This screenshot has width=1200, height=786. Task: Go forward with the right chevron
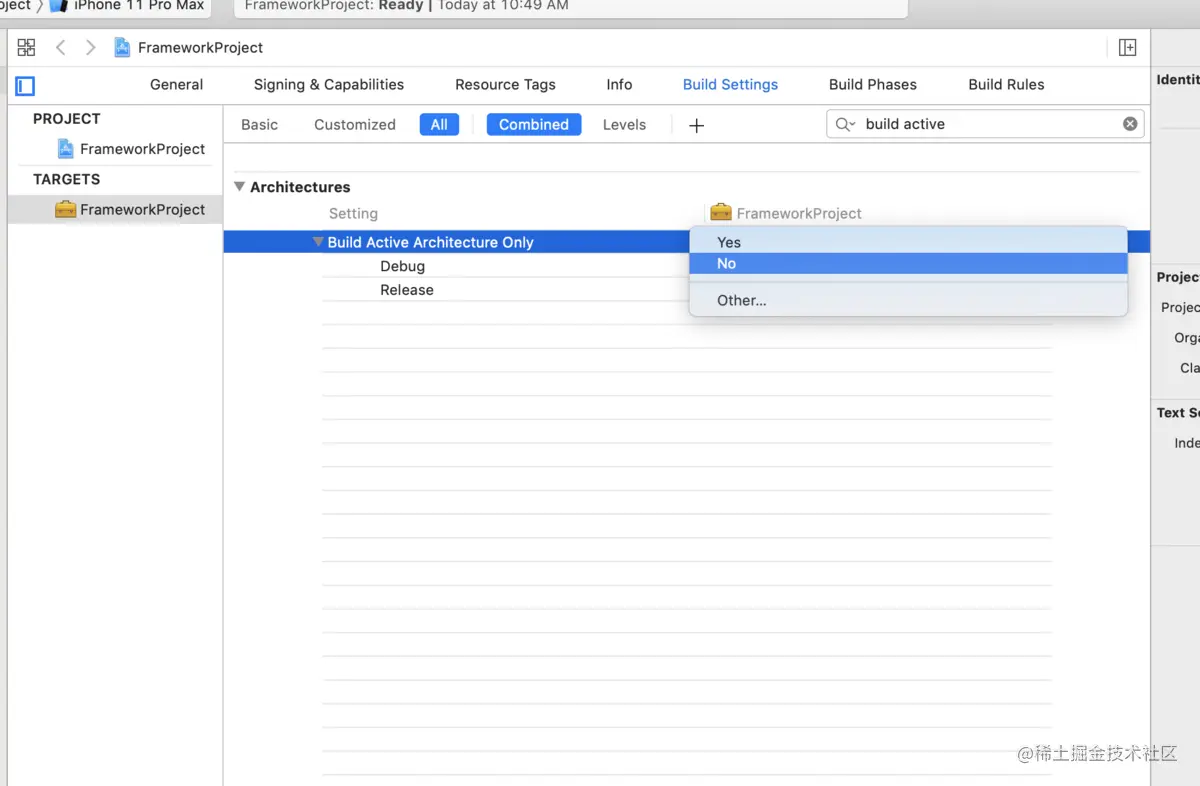(90, 47)
